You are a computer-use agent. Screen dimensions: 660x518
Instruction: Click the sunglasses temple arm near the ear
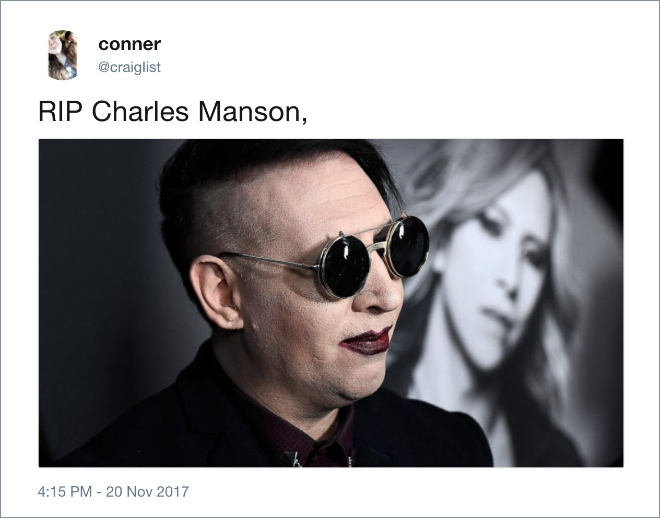tap(267, 259)
